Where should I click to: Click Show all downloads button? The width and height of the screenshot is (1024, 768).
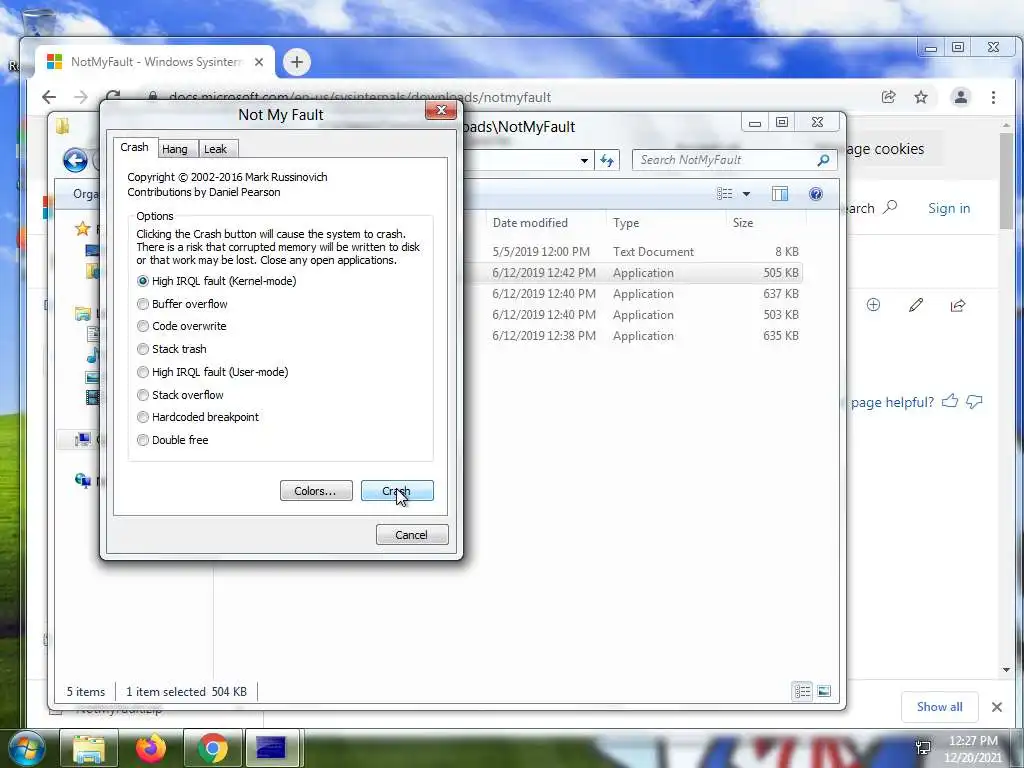(x=939, y=707)
